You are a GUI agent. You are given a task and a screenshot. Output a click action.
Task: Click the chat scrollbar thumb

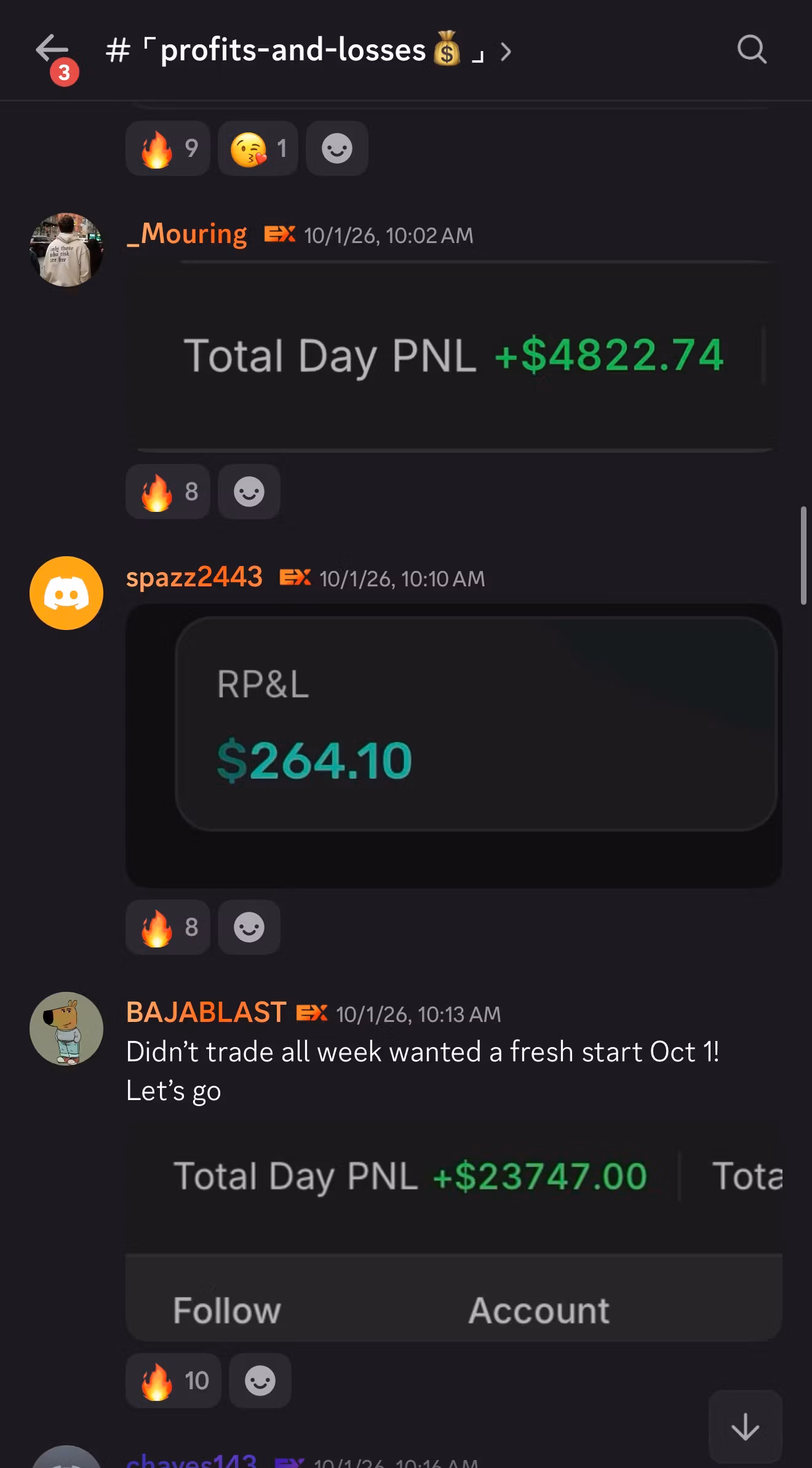pos(803,556)
